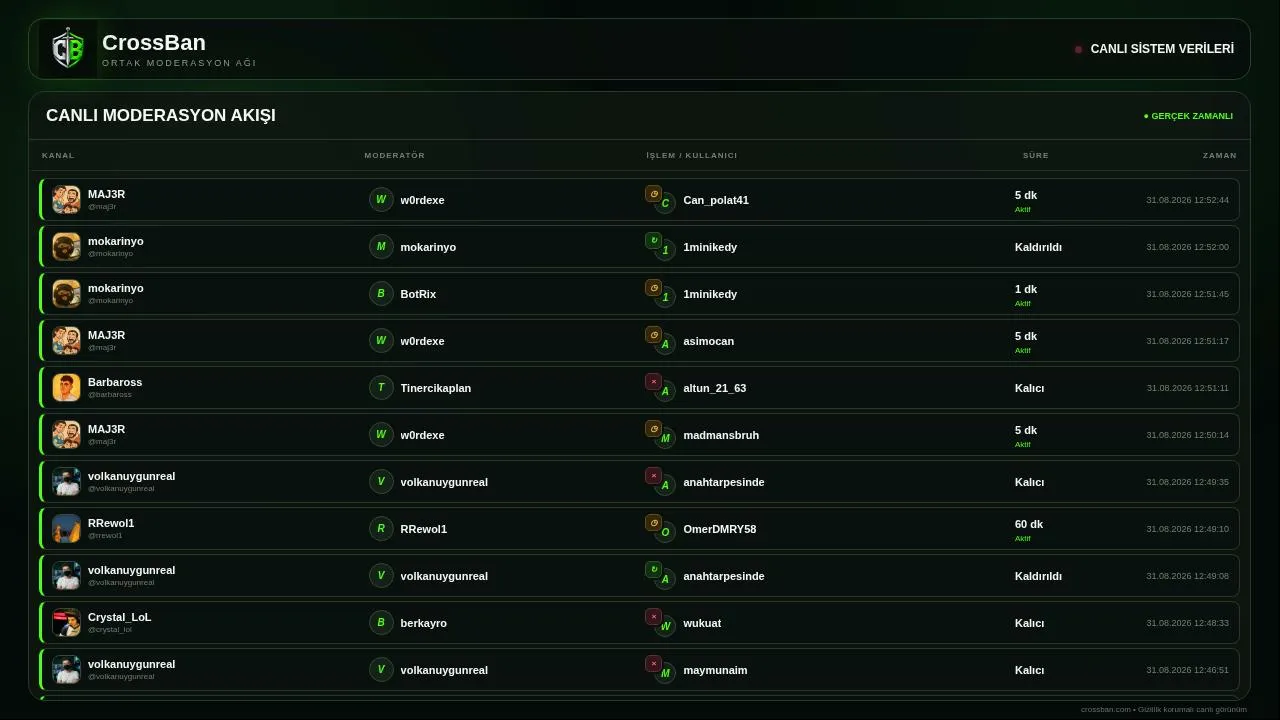Click the red ban icon next to wukuat
This screenshot has height=720, width=1280.
click(653, 617)
